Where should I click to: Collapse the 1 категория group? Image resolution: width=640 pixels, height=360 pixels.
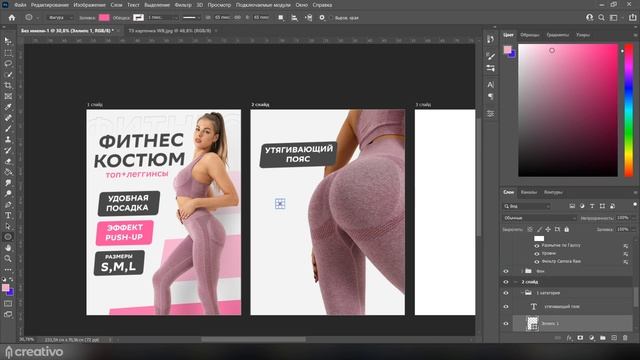[x=522, y=293]
